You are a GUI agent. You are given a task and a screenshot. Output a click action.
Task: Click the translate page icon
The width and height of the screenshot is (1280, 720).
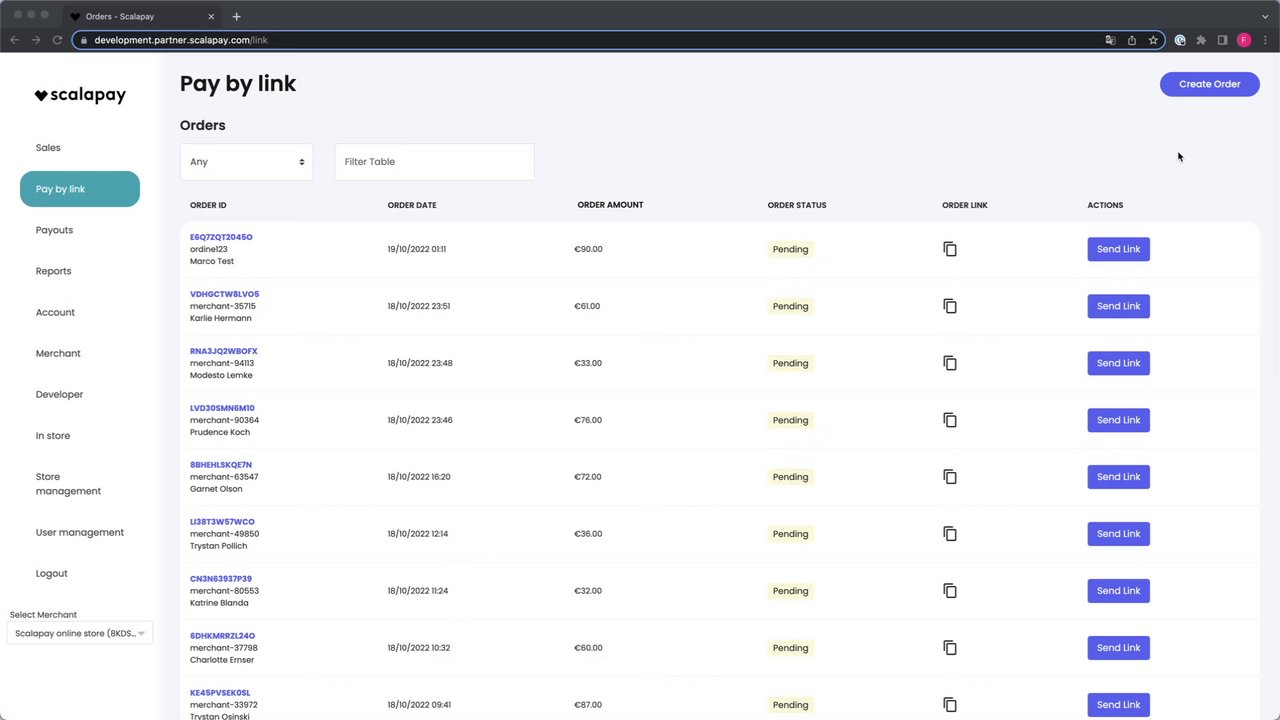tap(1110, 40)
